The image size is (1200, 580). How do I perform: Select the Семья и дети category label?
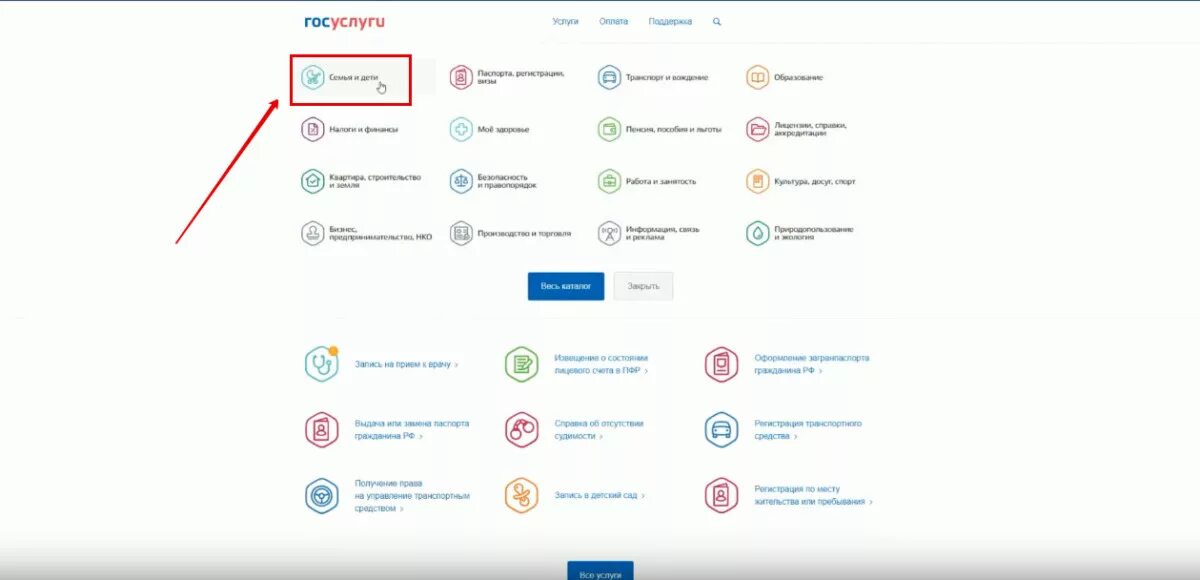click(354, 77)
